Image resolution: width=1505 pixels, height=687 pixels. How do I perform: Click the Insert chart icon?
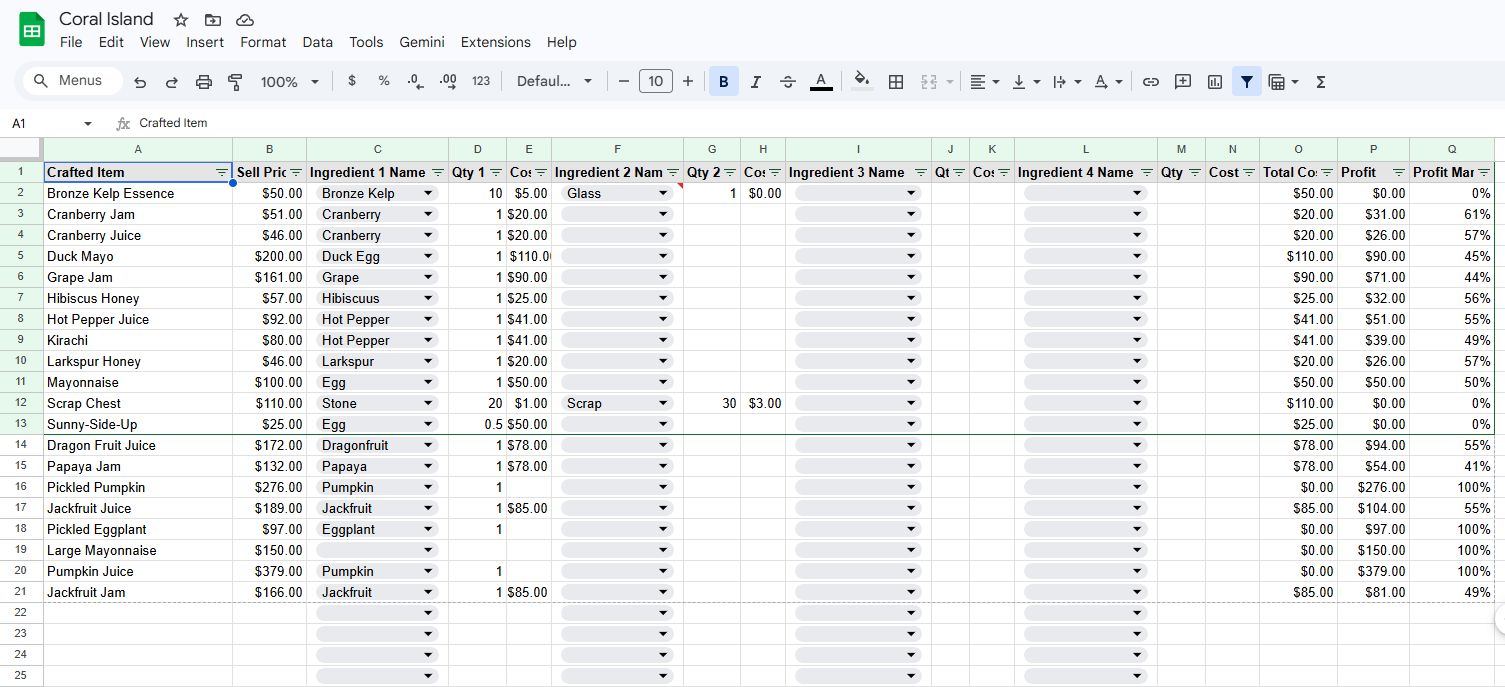click(x=1215, y=82)
